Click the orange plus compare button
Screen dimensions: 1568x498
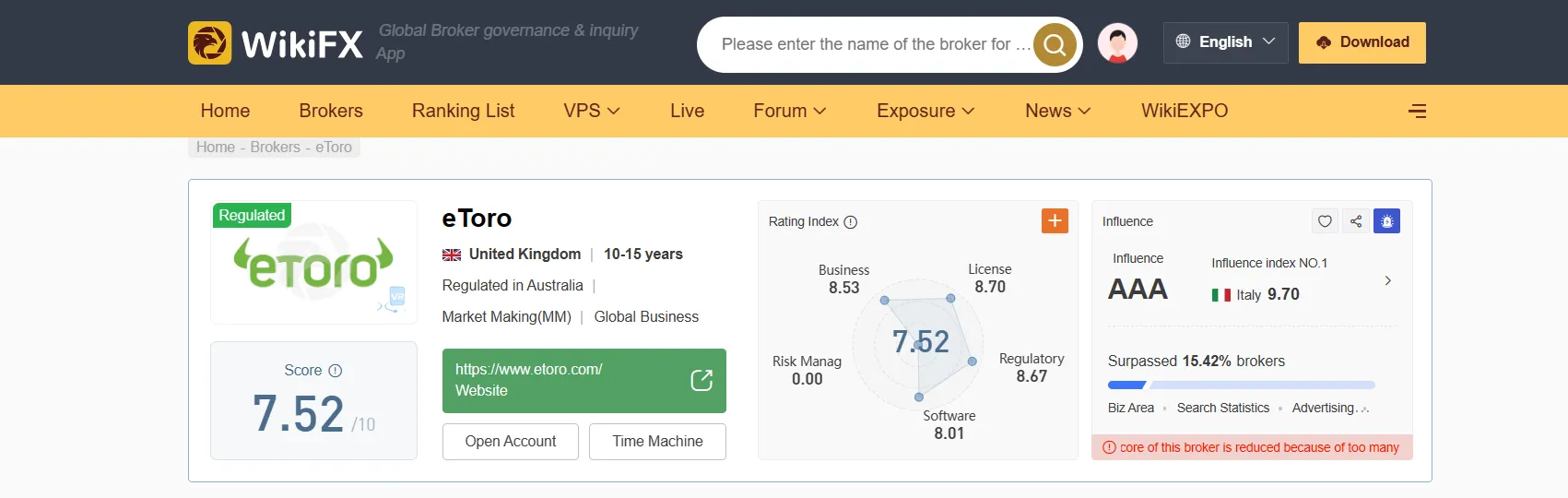1055,220
